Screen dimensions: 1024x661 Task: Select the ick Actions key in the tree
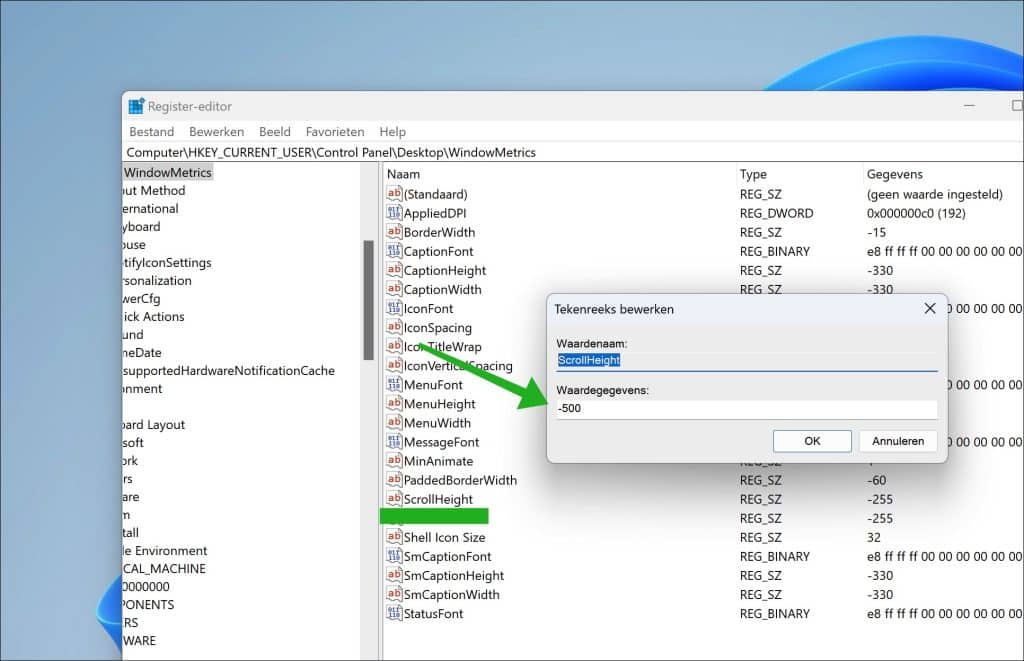click(x=153, y=317)
